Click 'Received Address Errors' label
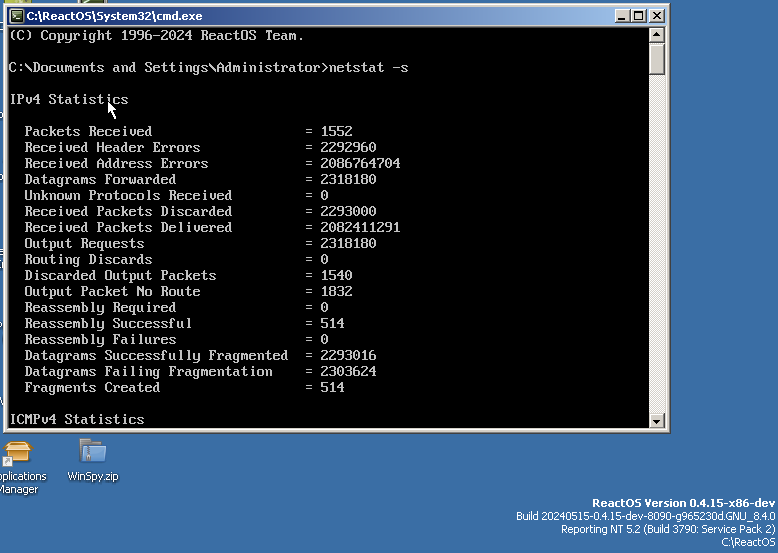 click(x=117, y=163)
